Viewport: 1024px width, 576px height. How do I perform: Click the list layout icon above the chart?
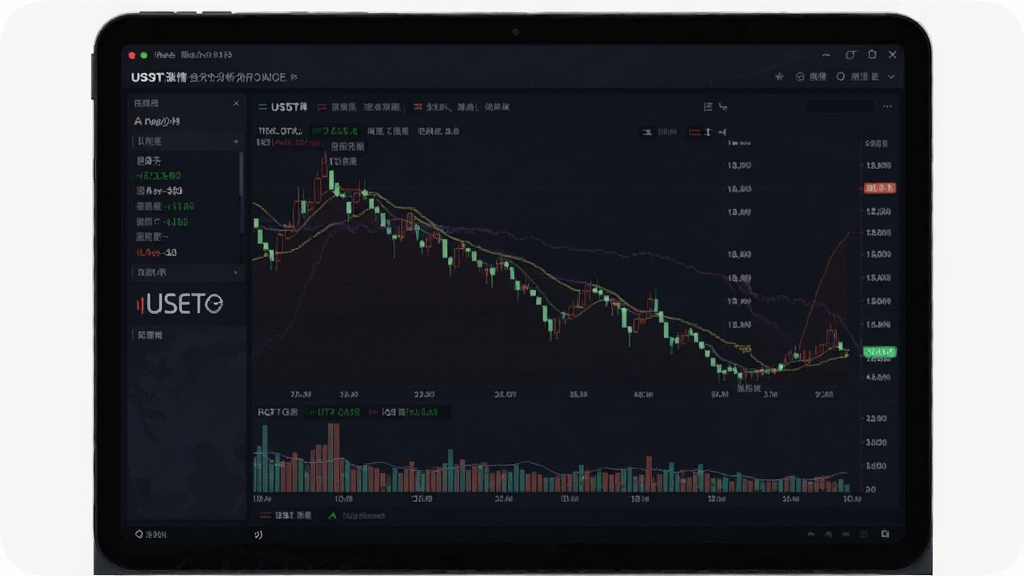coord(708,106)
